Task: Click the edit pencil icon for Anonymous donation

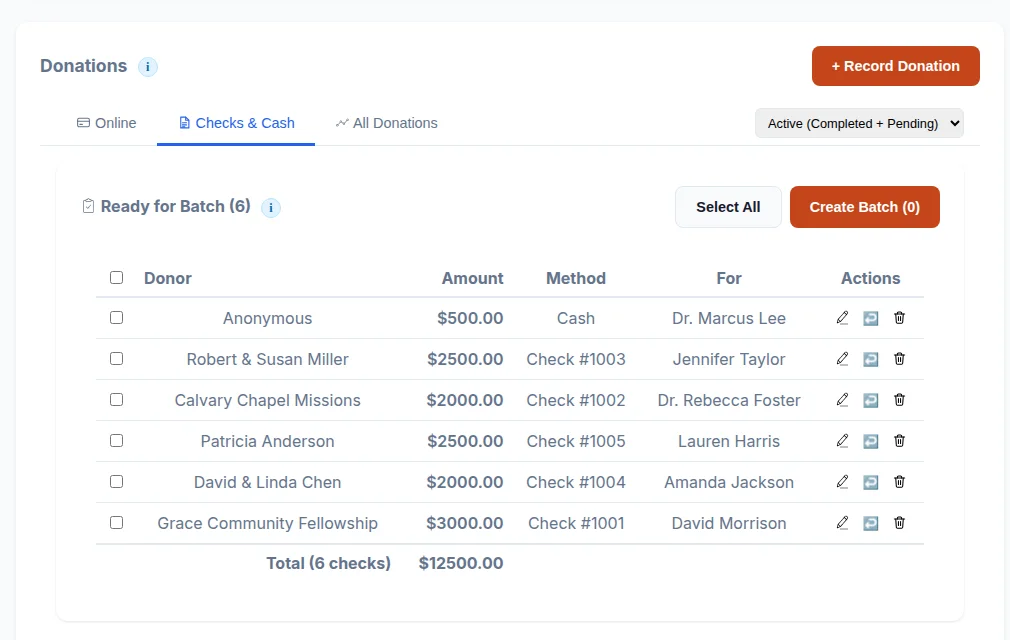Action: tap(842, 318)
